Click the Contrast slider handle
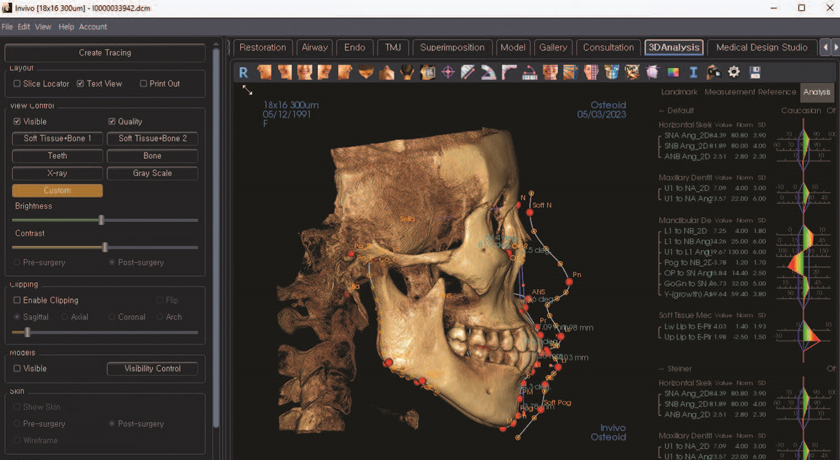The width and height of the screenshot is (840, 460). click(x=105, y=247)
